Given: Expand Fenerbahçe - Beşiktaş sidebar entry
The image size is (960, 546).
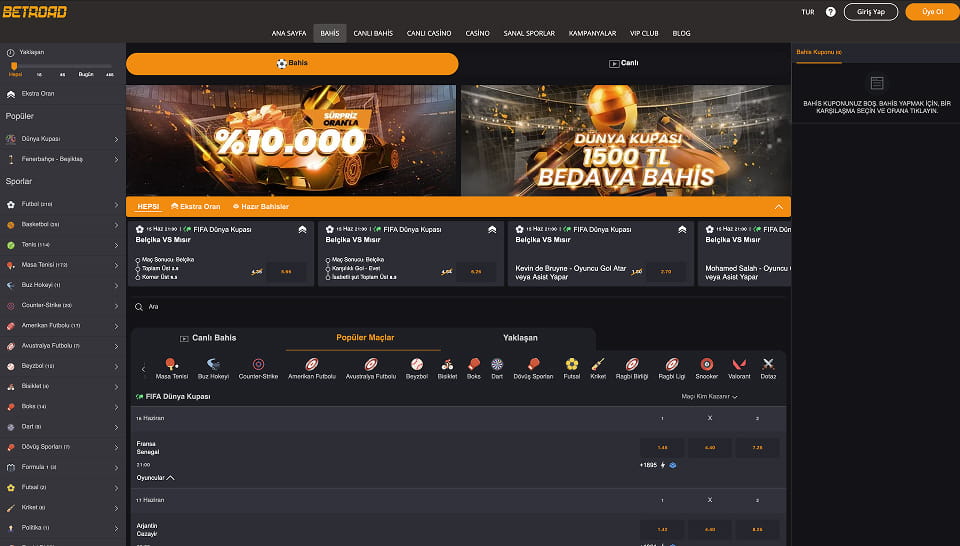Looking at the screenshot, I should click(x=116, y=160).
